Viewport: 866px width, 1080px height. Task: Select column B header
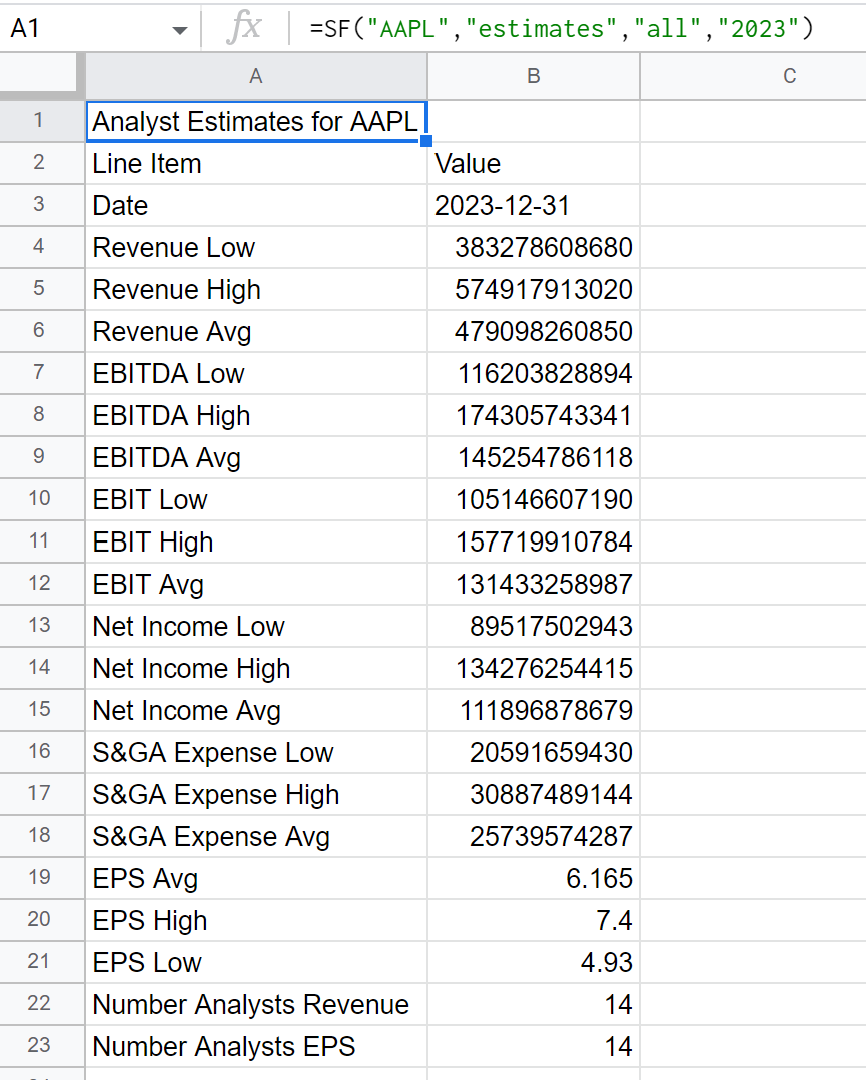click(533, 76)
